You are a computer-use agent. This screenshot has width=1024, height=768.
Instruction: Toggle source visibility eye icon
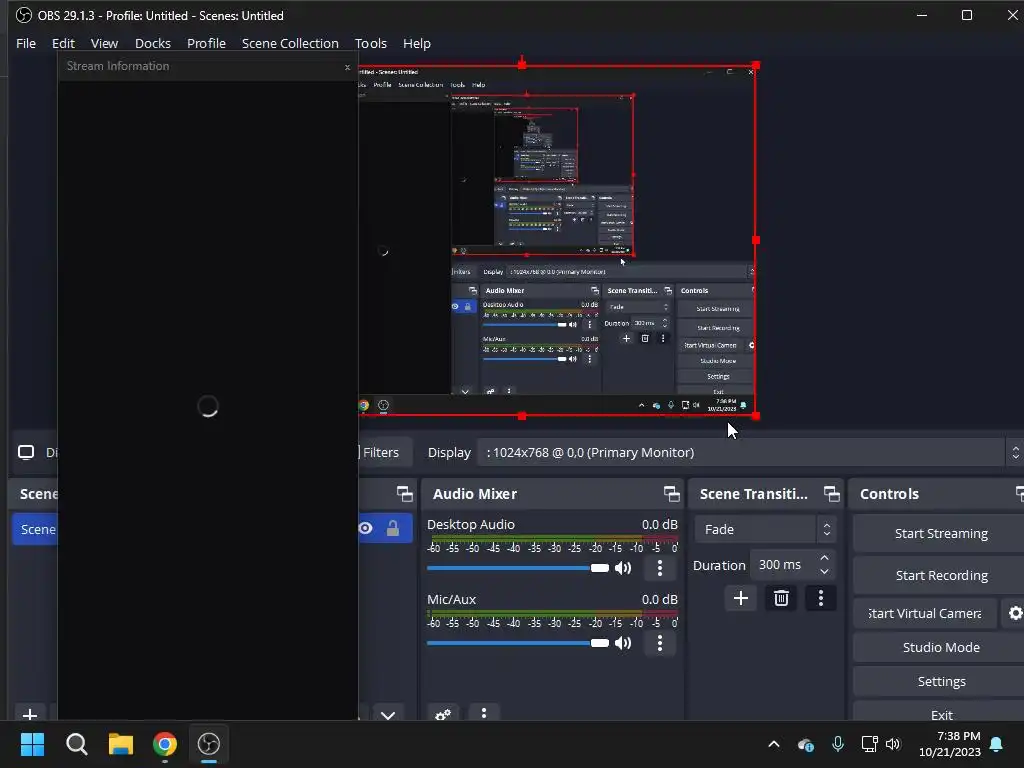(x=366, y=528)
